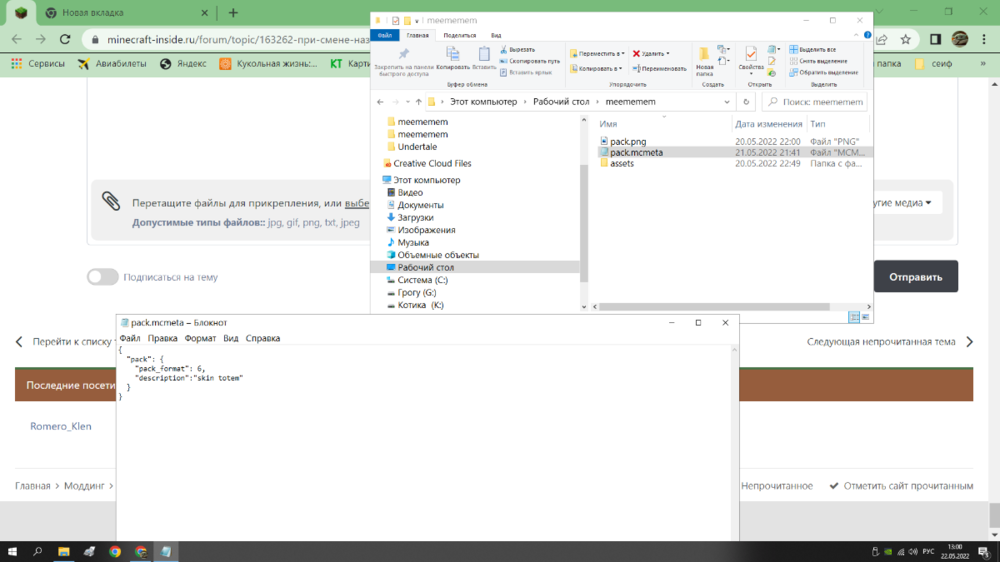Switch to Поделиться tab in Explorer

coord(459,35)
